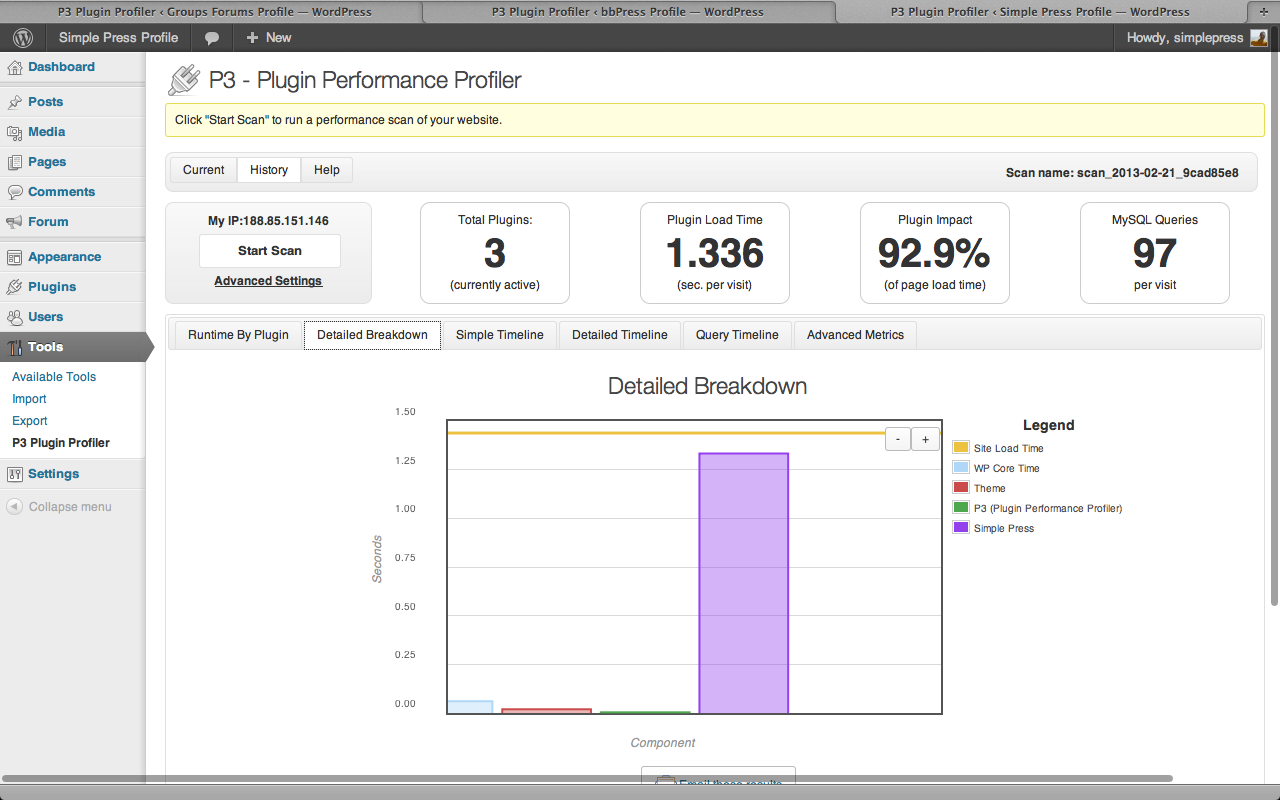Click the Posts pushpin icon
The image size is (1280, 800).
pos(15,102)
